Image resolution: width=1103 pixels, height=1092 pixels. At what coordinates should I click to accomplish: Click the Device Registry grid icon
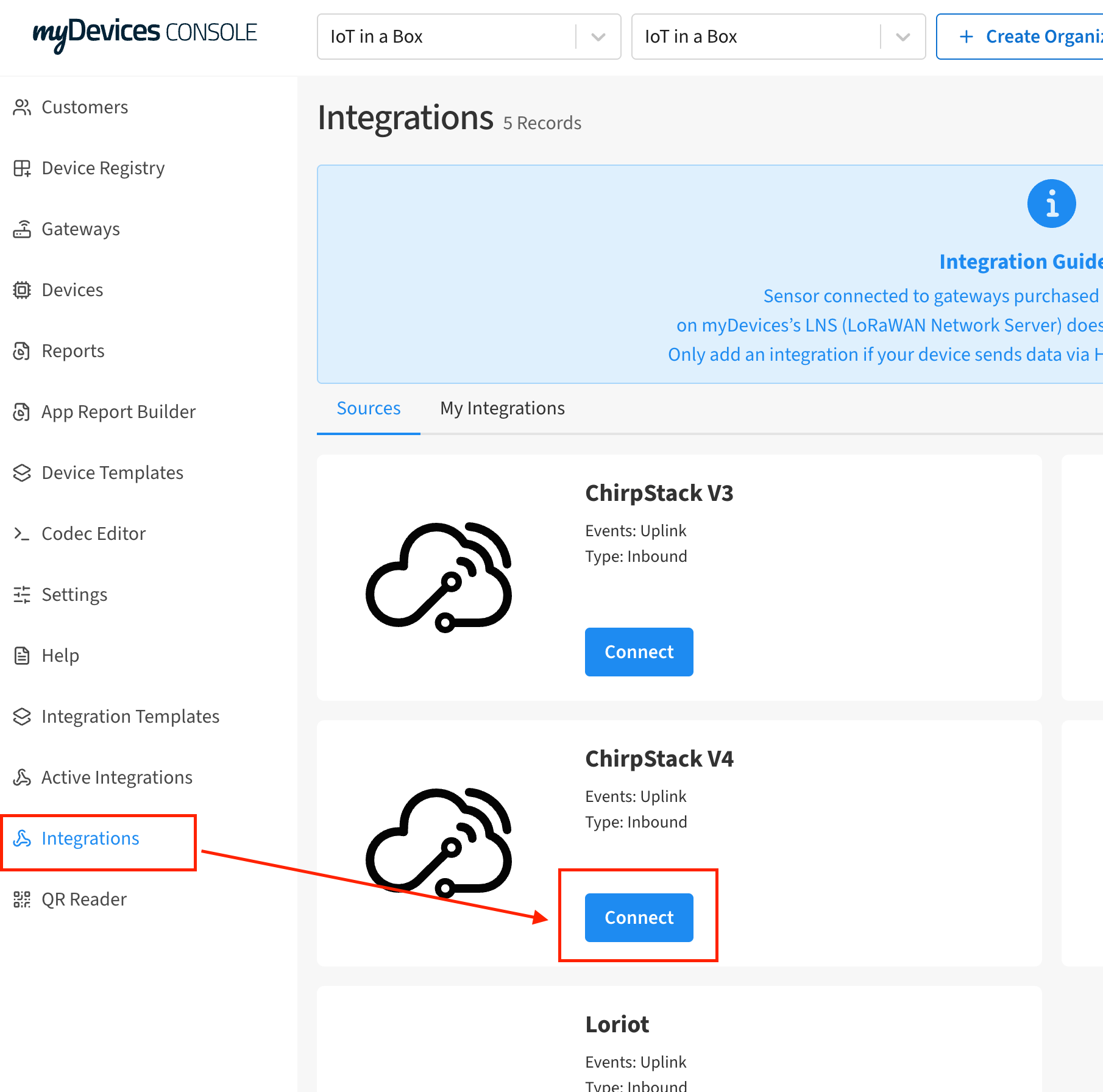click(x=22, y=168)
